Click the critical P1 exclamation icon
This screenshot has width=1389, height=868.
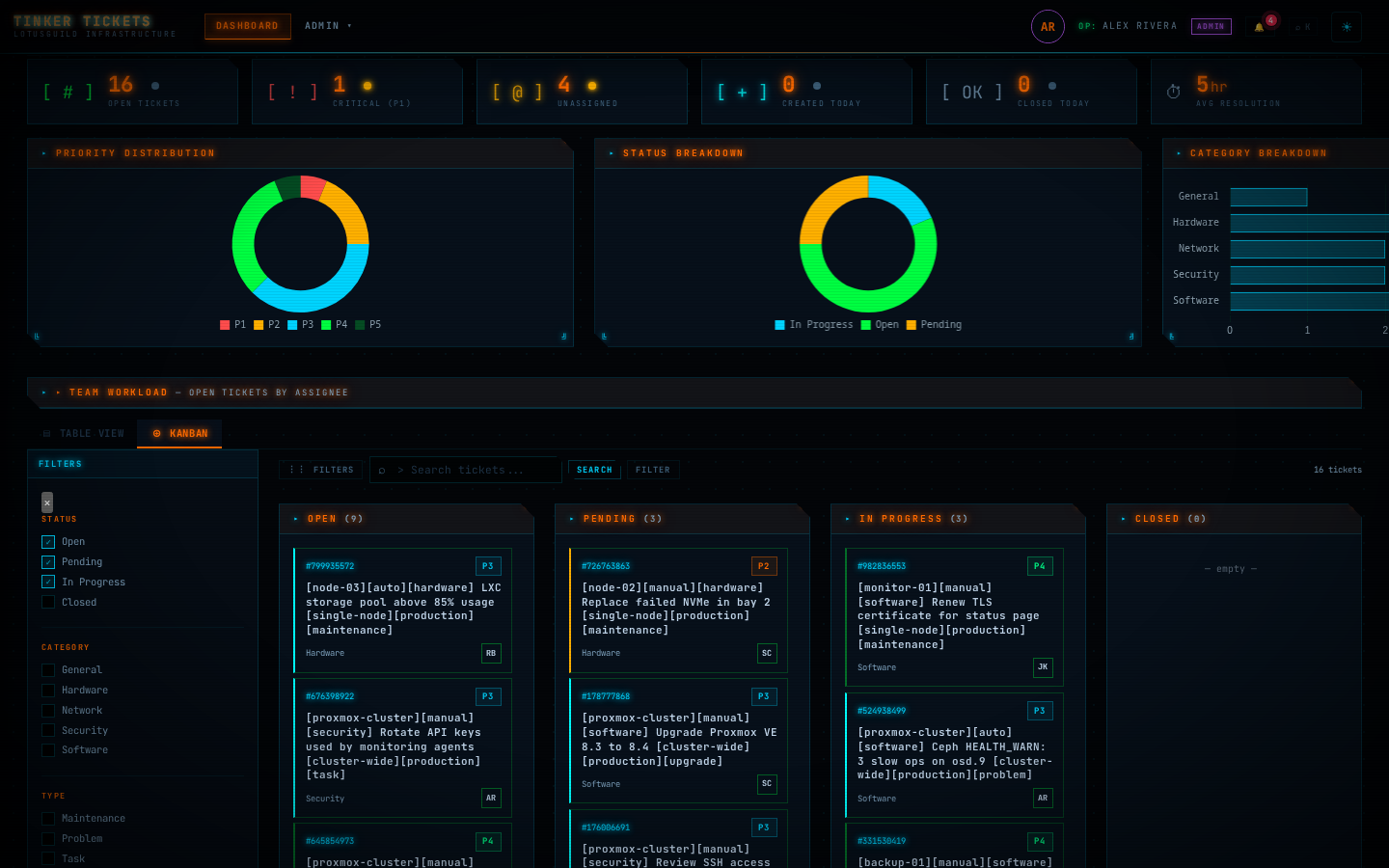[x=292, y=92]
